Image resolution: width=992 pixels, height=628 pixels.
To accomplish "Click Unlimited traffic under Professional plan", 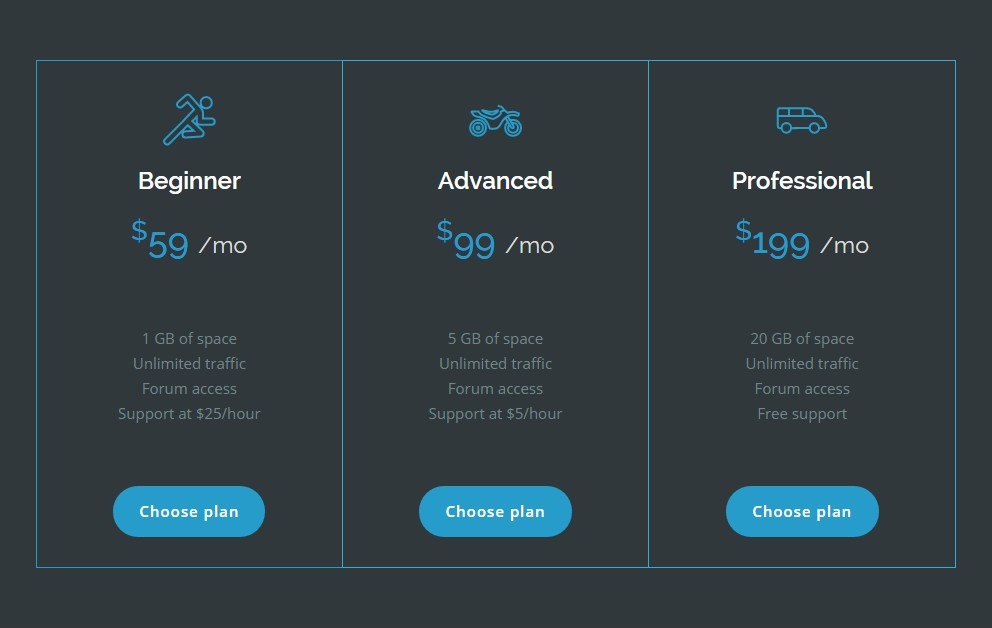I will coord(802,364).
